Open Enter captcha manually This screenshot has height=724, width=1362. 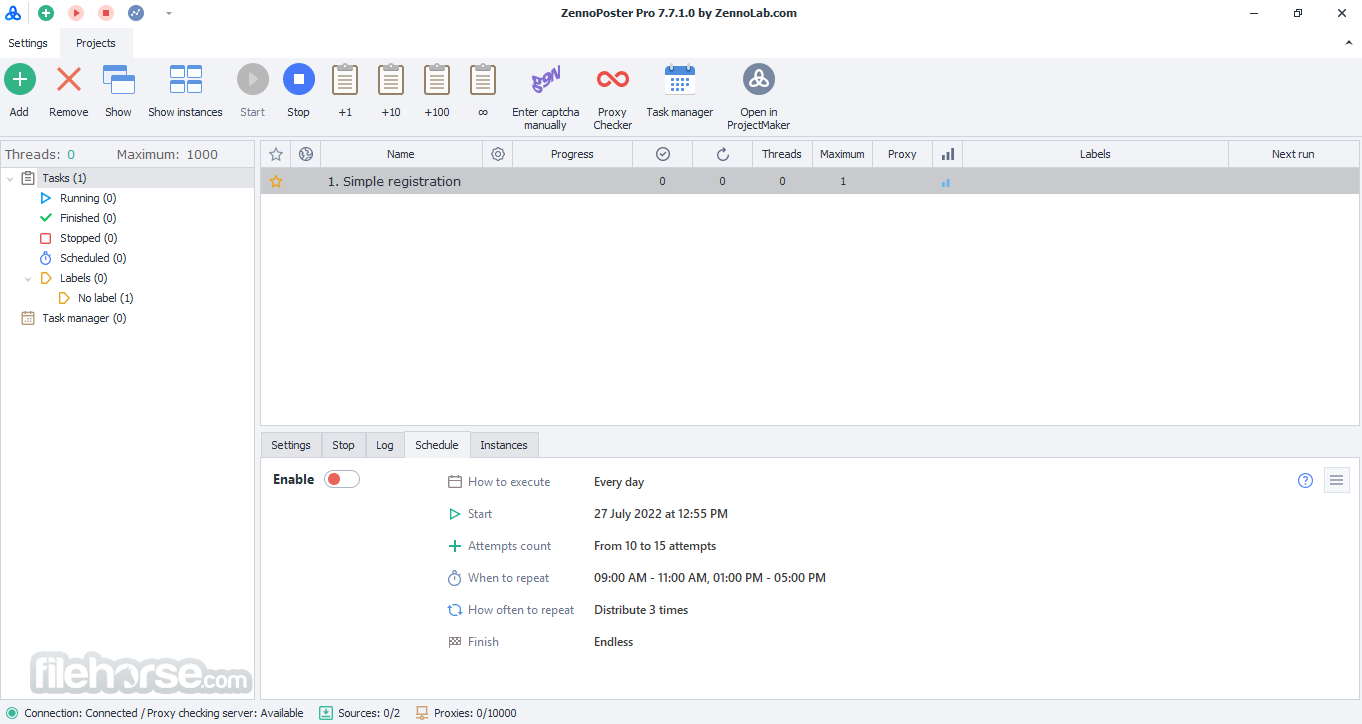[546, 97]
